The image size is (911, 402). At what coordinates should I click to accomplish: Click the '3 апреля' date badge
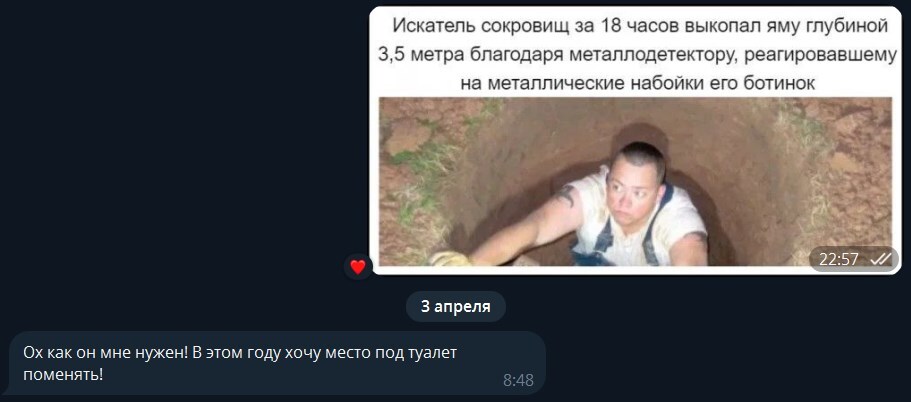click(456, 307)
